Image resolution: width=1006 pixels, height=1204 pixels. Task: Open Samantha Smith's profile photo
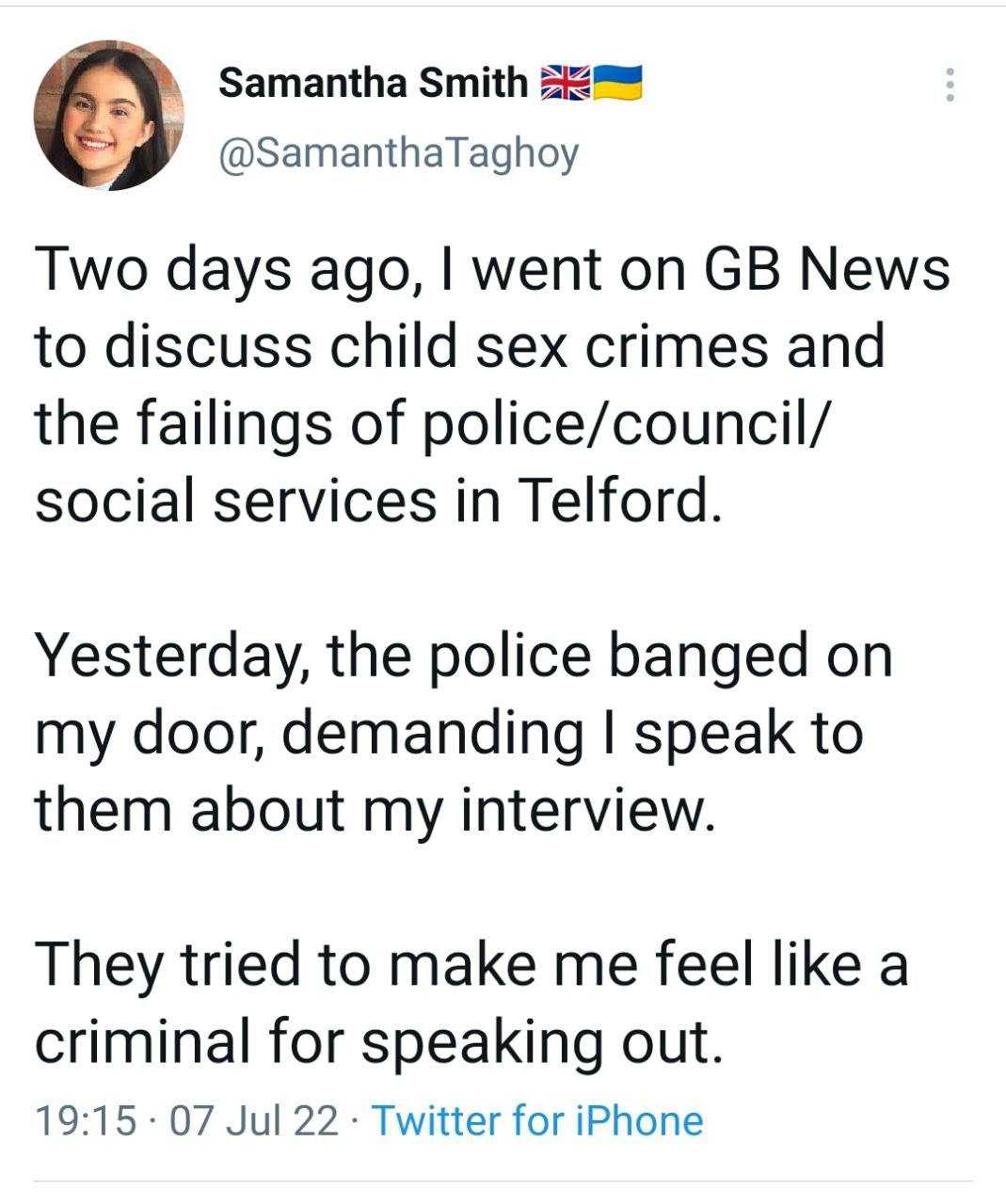point(109,116)
